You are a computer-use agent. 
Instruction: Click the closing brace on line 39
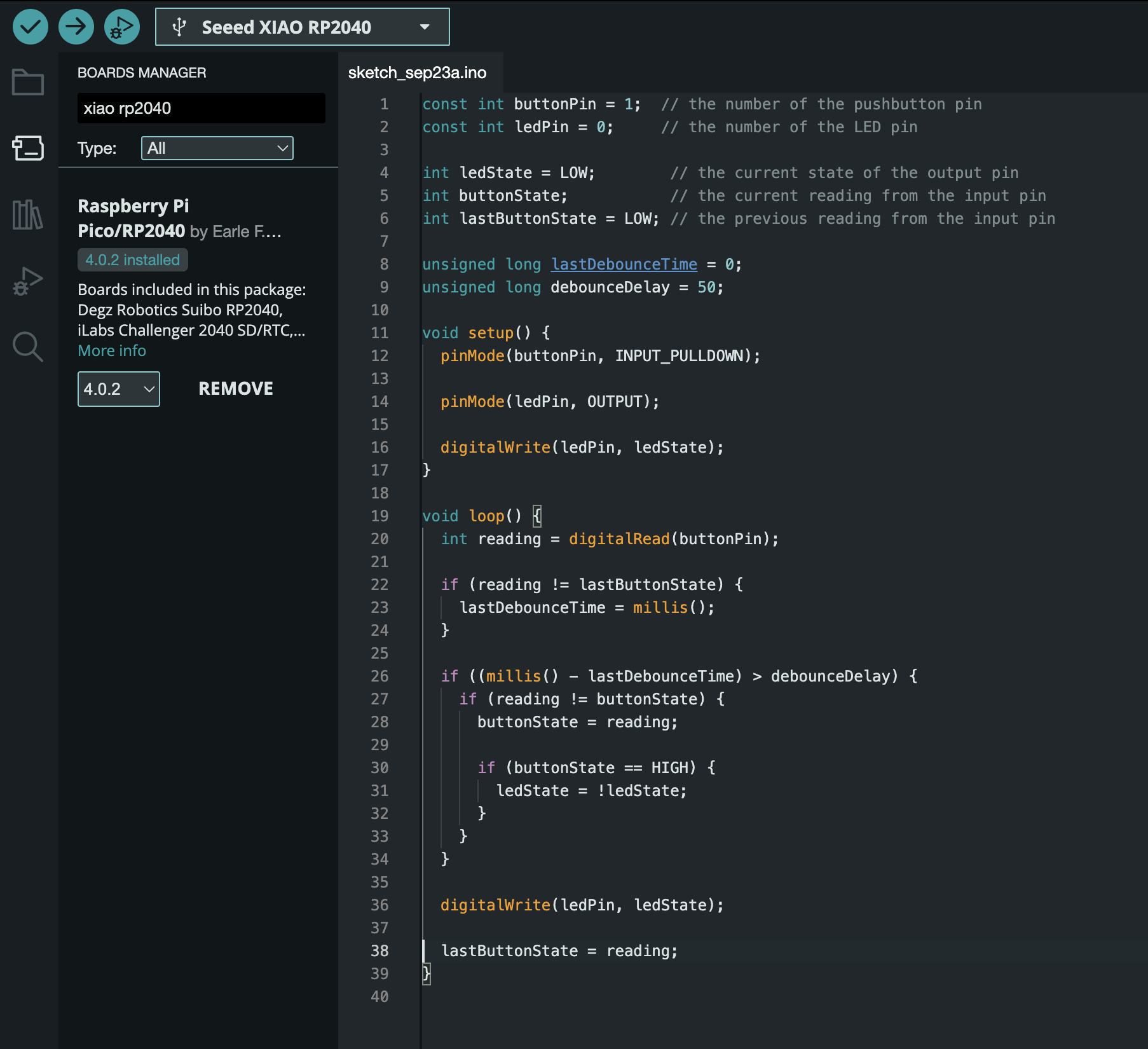427,973
